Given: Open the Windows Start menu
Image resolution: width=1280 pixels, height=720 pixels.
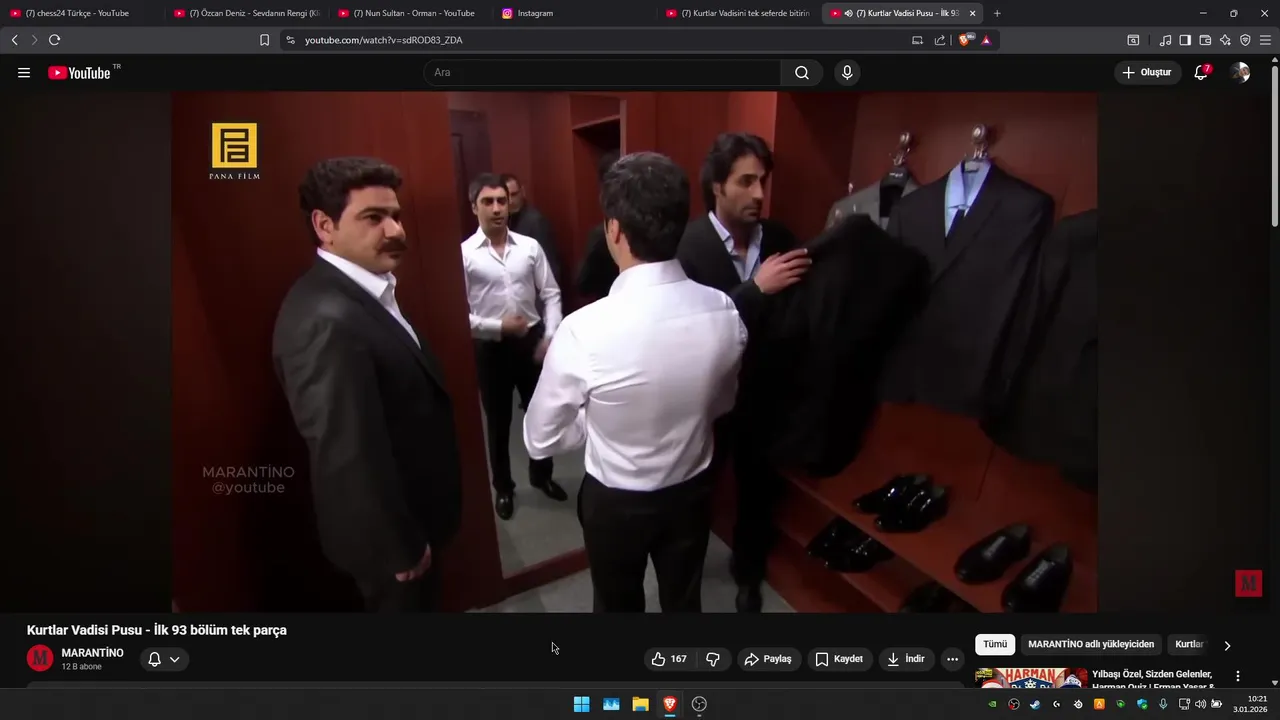Looking at the screenshot, I should [x=581, y=704].
